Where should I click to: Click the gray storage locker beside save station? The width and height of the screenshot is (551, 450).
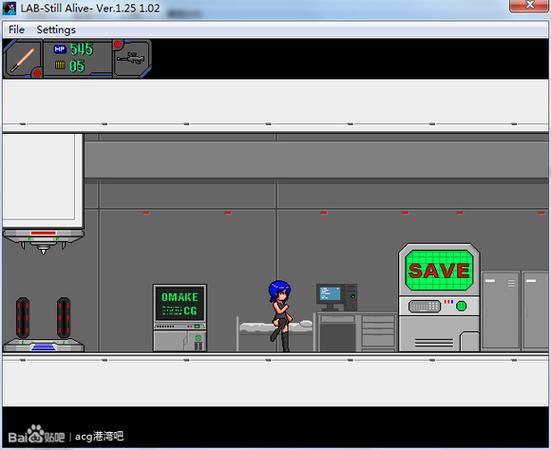pos(500,311)
